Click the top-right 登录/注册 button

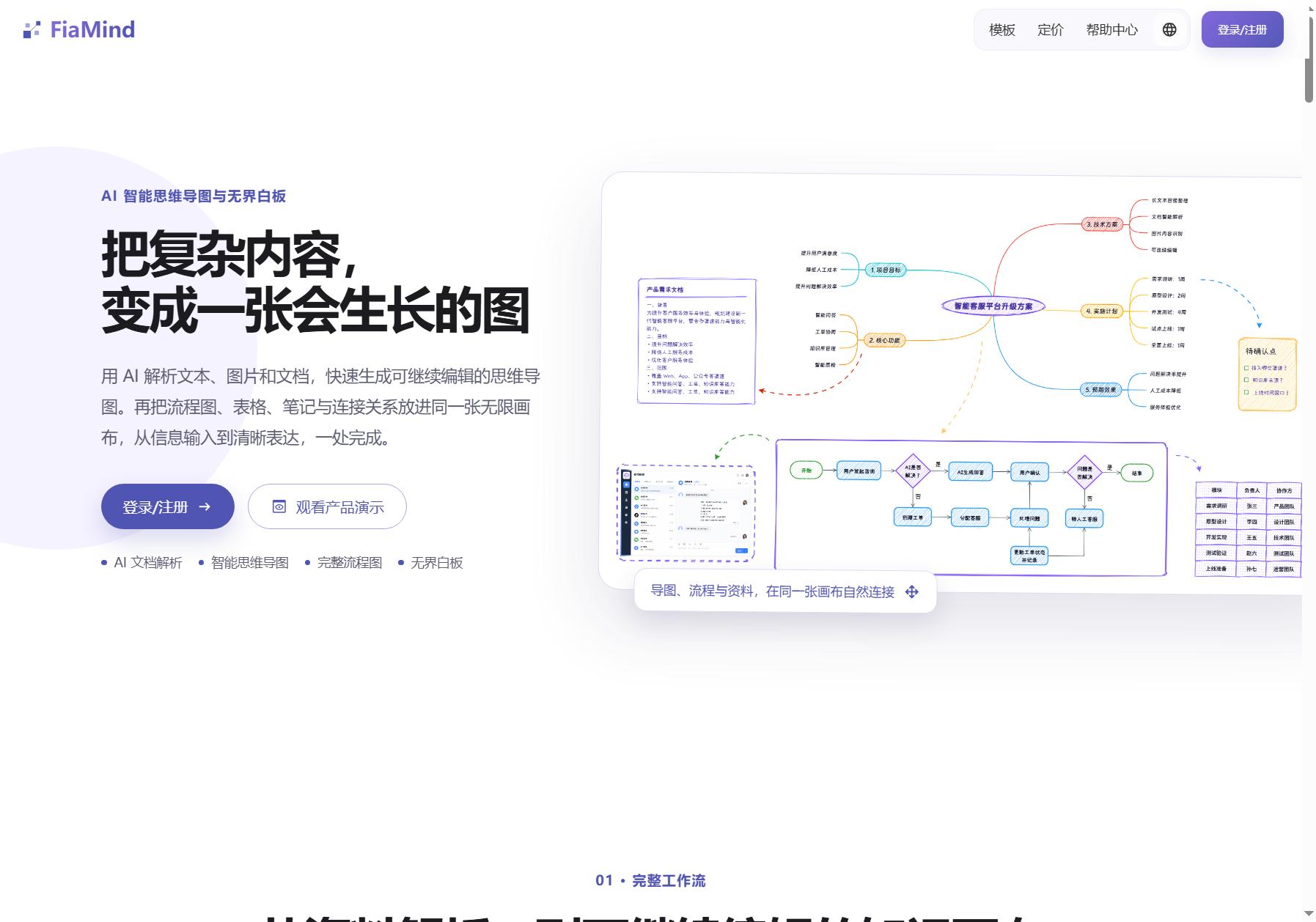coord(1242,29)
